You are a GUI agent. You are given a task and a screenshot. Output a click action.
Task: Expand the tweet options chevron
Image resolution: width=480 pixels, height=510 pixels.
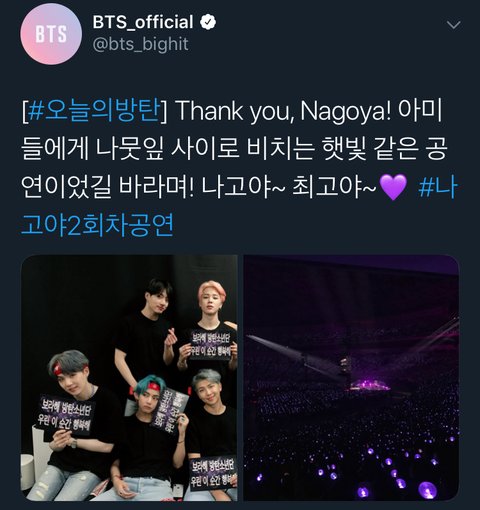coord(453,25)
